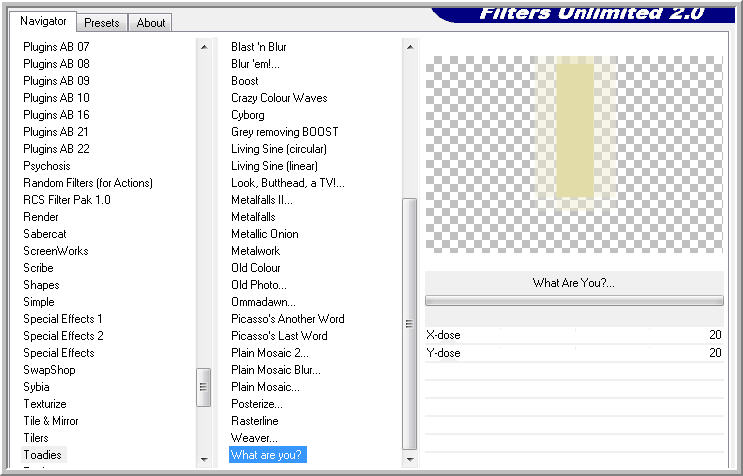Screen dimensions: 743x476
Task: Click down arrow of category list scrollbar
Action: tap(204, 459)
